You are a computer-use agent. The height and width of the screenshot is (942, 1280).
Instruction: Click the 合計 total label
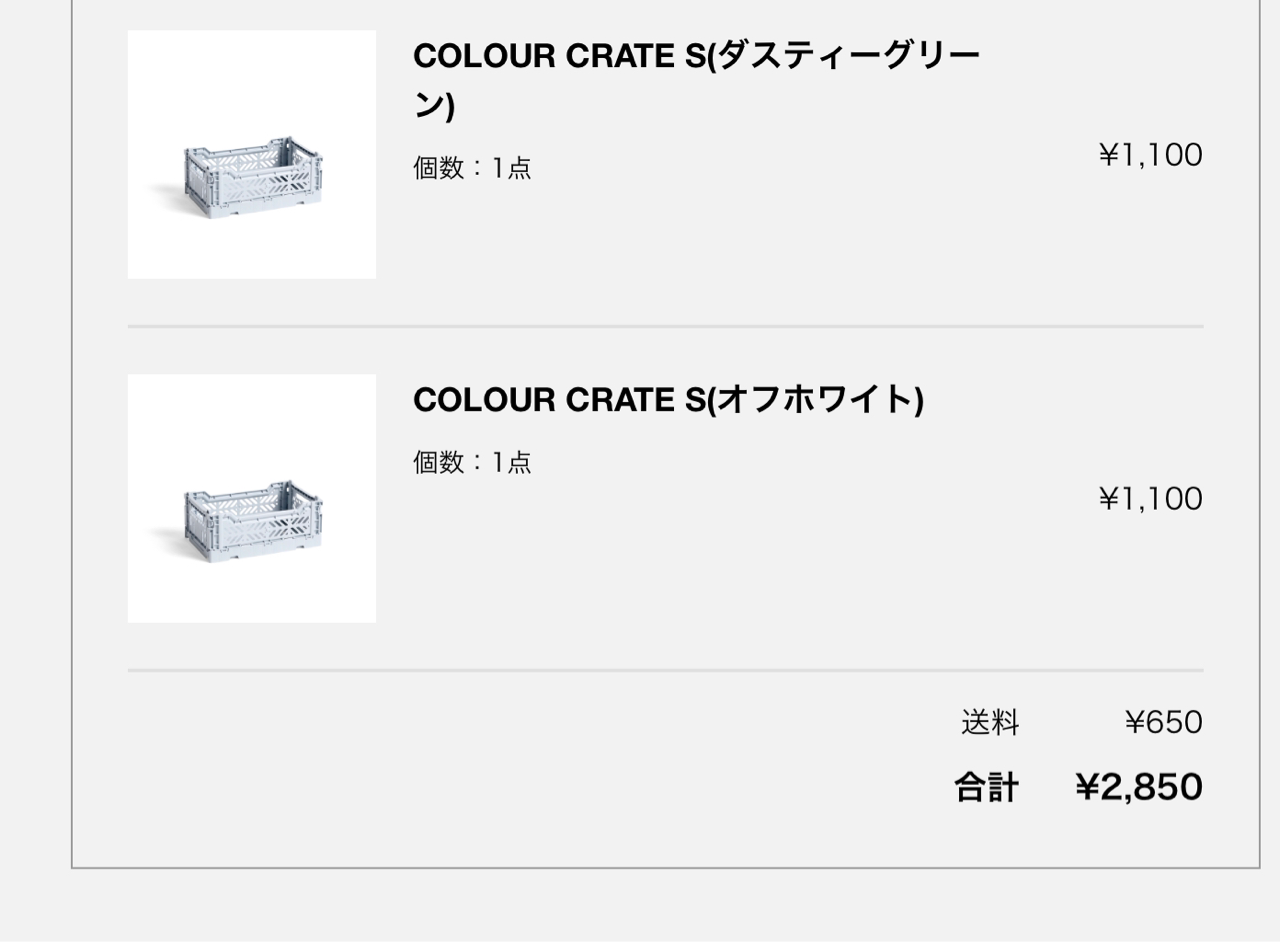[x=986, y=788]
